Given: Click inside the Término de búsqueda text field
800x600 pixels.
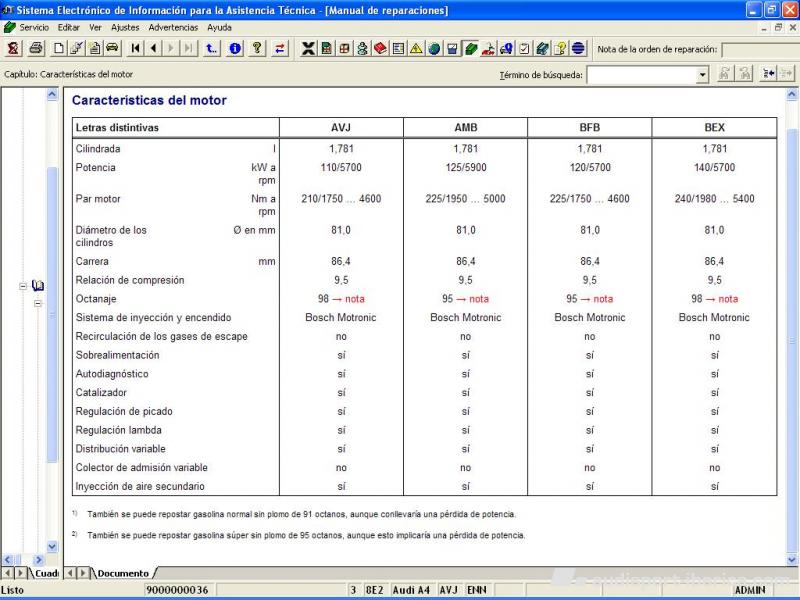Looking at the screenshot, I should [x=642, y=75].
